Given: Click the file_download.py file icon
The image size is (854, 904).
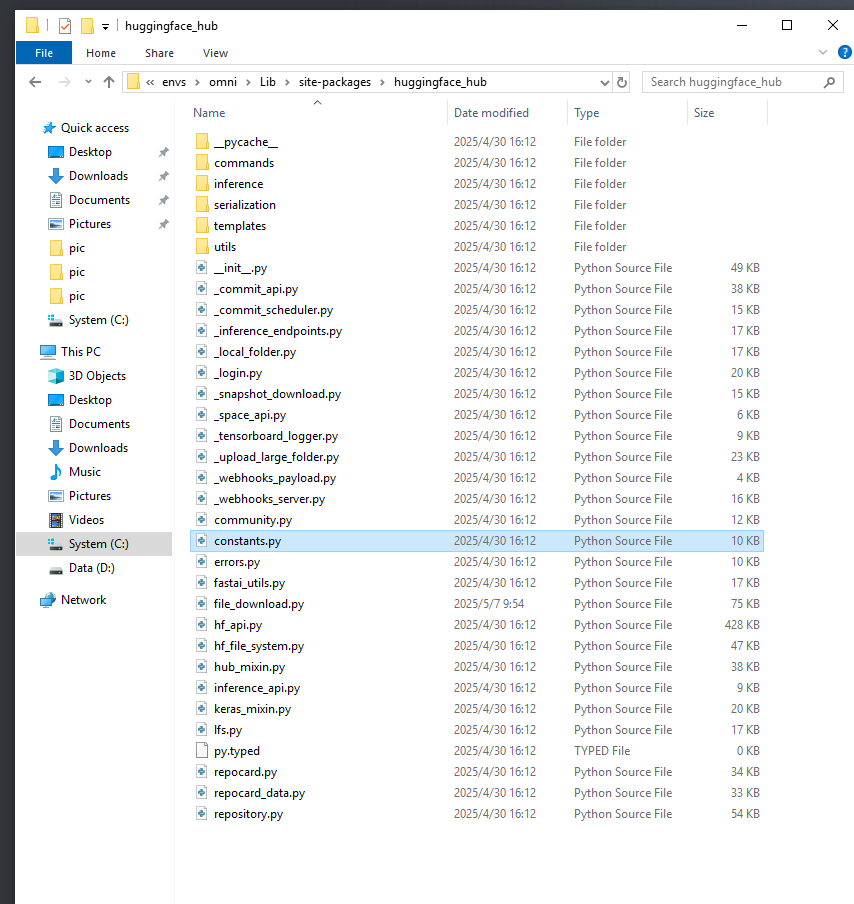Looking at the screenshot, I should [x=202, y=604].
